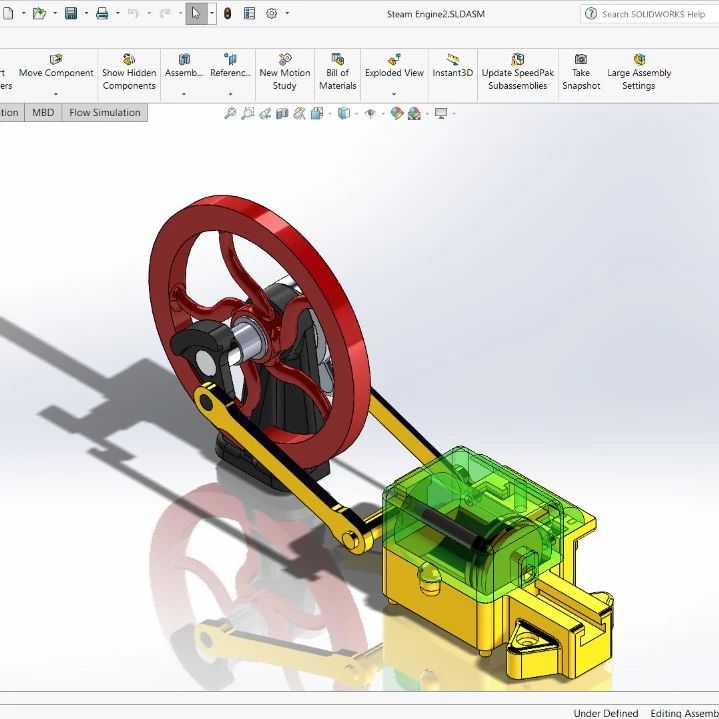Image resolution: width=719 pixels, height=719 pixels.
Task: Click View Orientation icon
Action: (x=317, y=113)
